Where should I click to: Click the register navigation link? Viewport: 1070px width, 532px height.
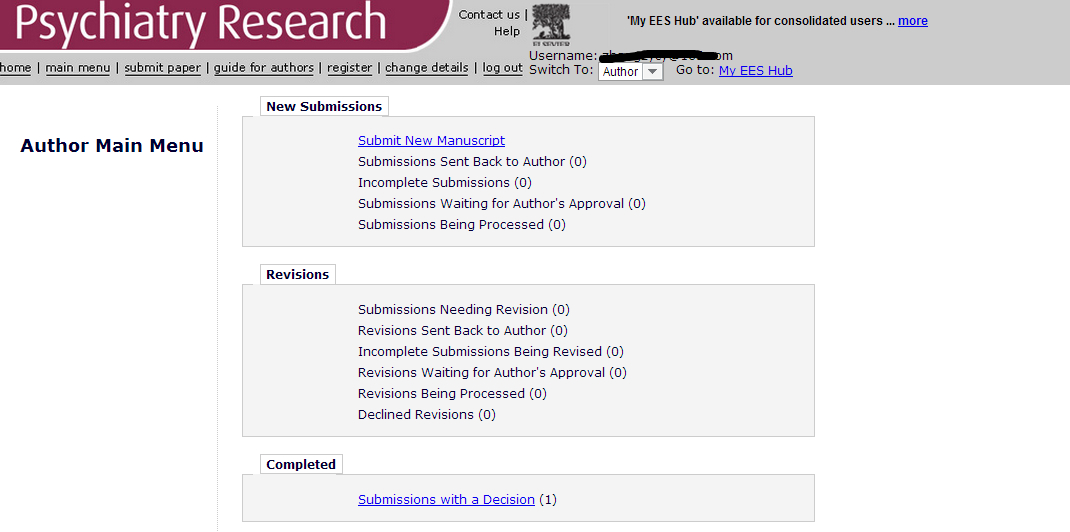(349, 68)
